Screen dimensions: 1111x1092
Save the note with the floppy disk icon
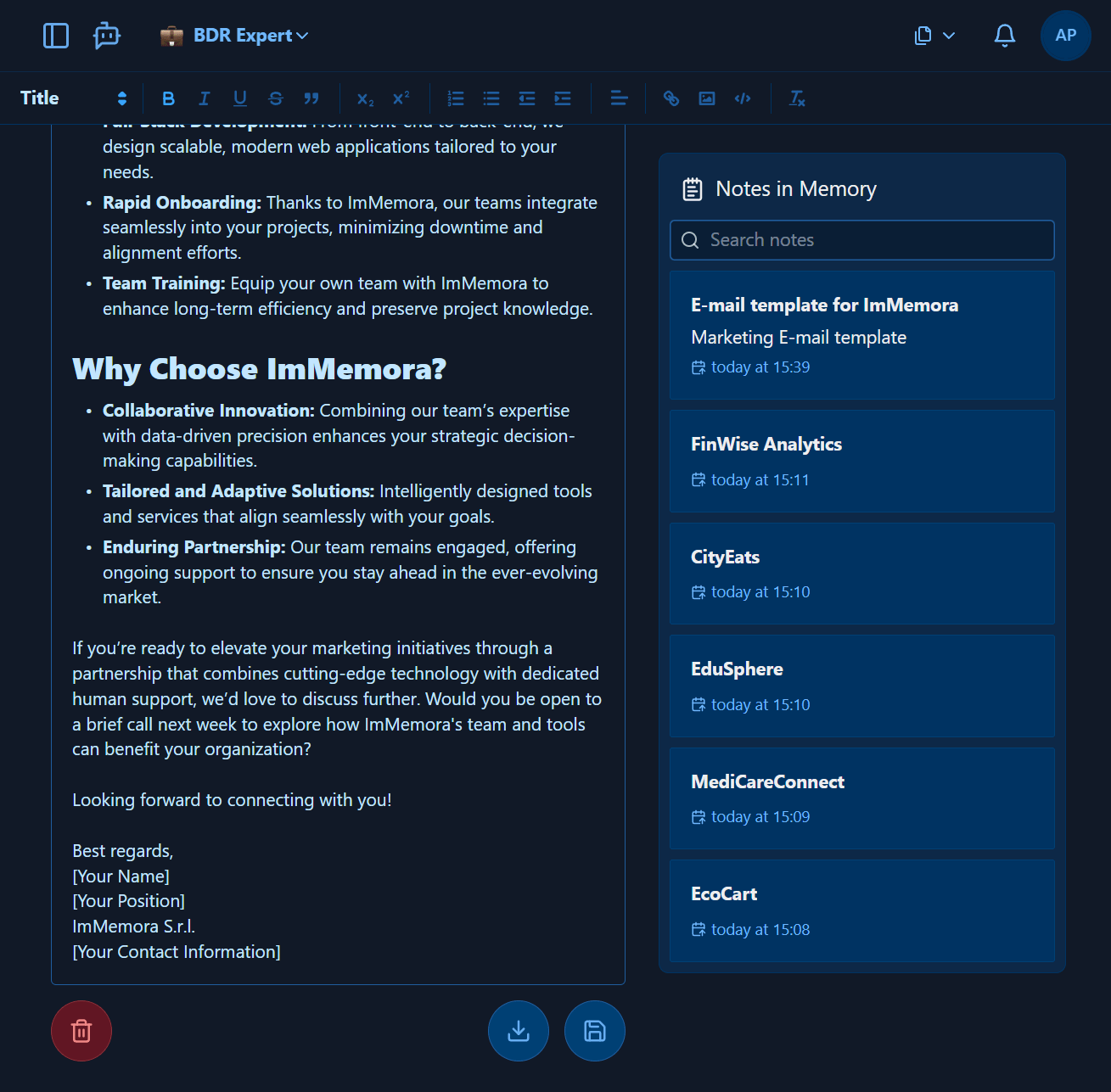point(595,1031)
